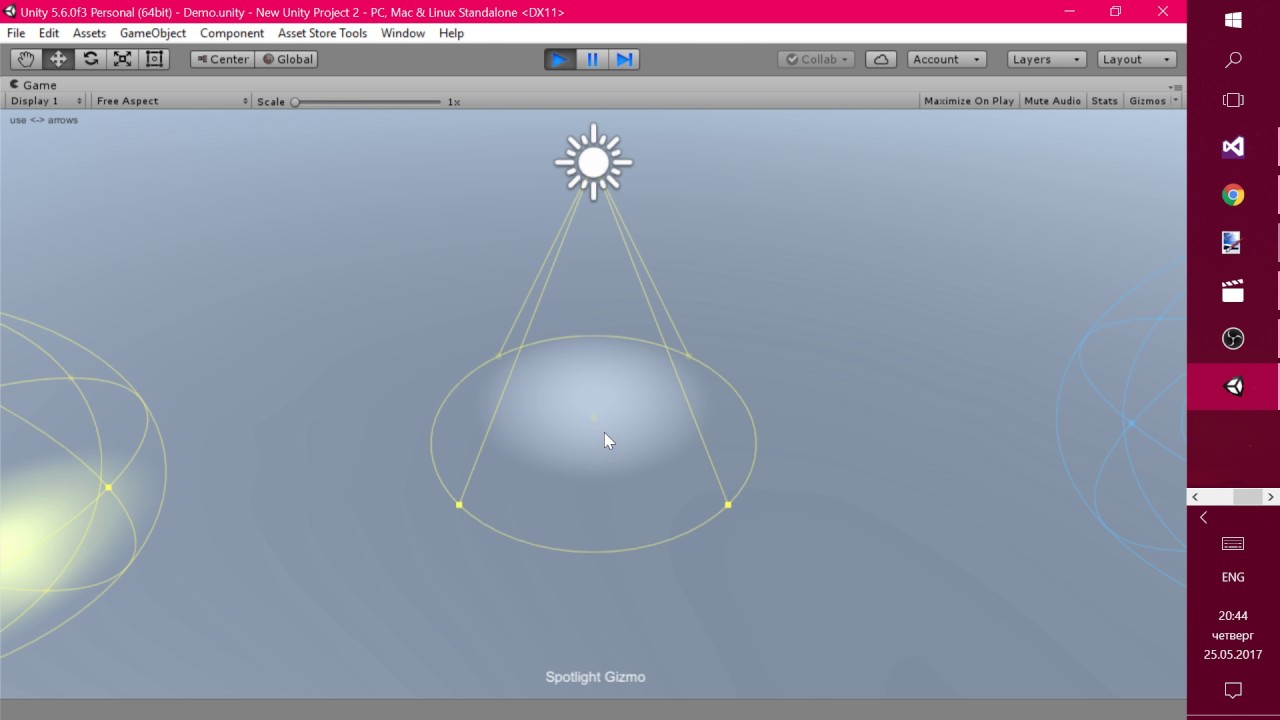Image resolution: width=1280 pixels, height=720 pixels.
Task: Open the touch keyboard icon
Action: point(1233,544)
